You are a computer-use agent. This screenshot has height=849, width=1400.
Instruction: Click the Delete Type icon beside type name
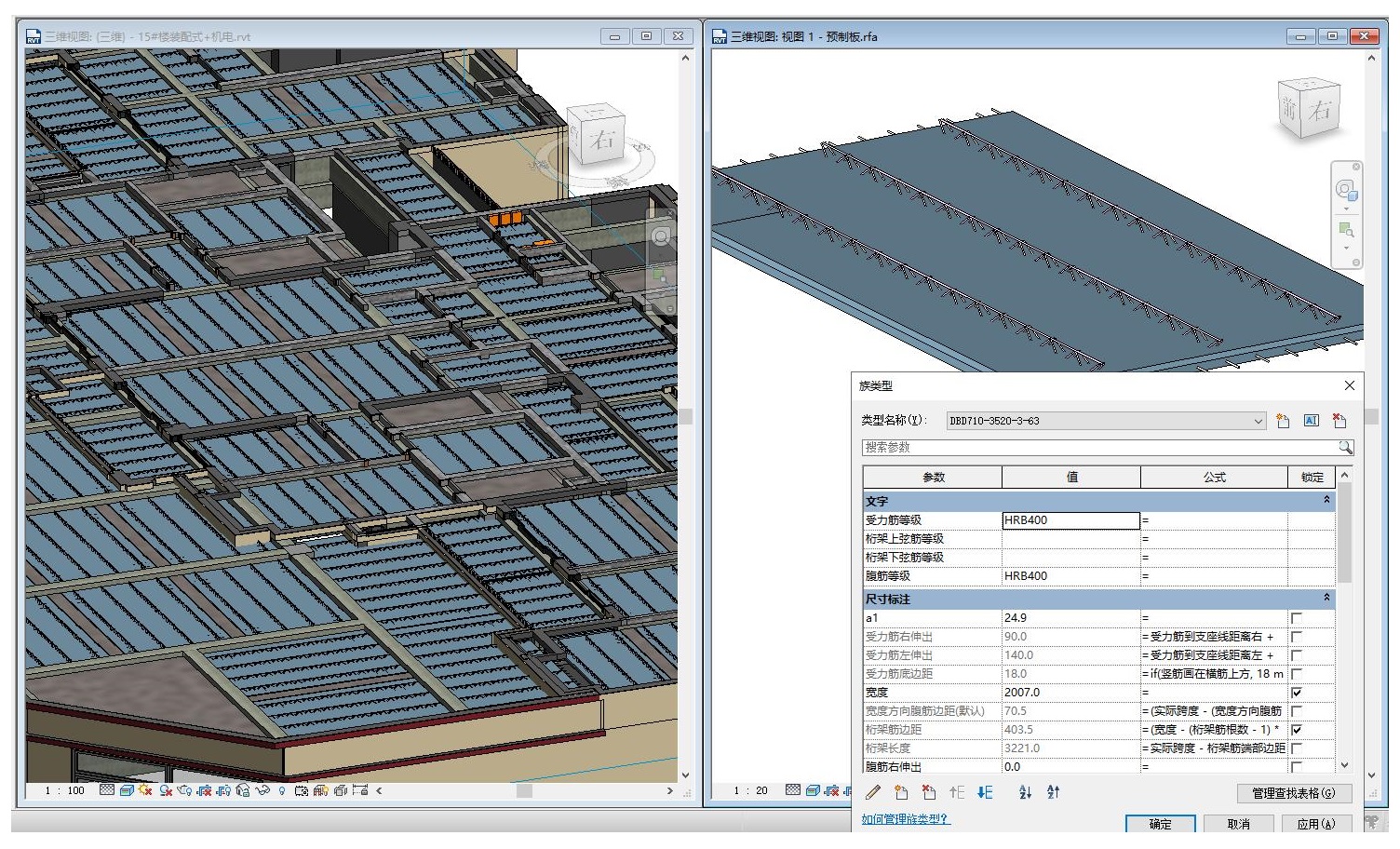click(x=1339, y=421)
